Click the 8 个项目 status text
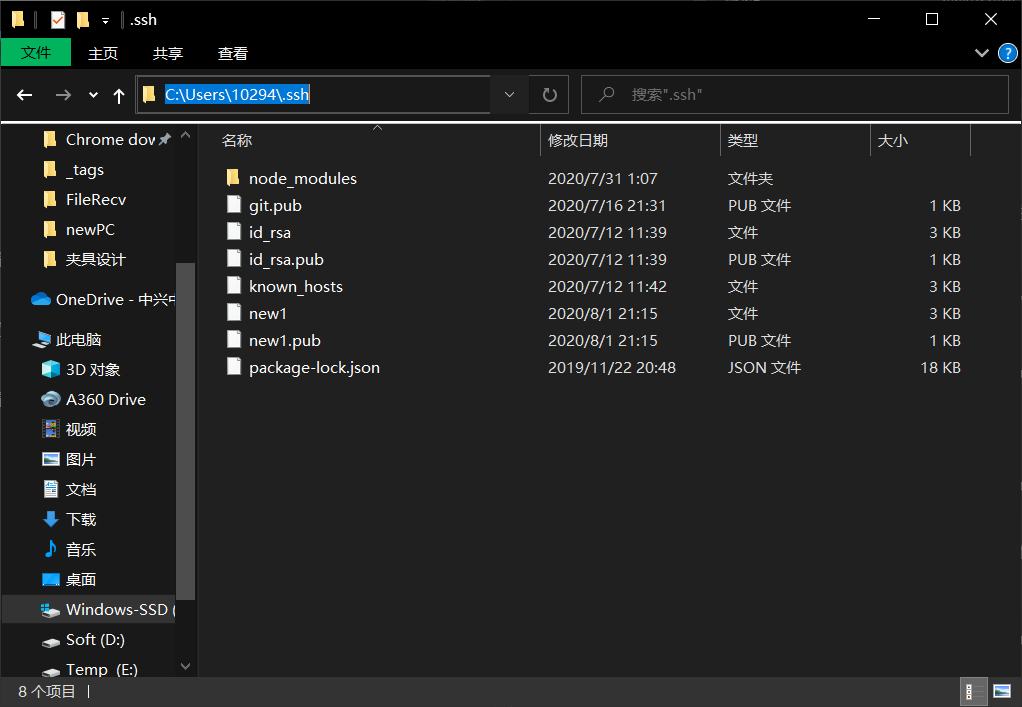The image size is (1022, 707). 47,691
